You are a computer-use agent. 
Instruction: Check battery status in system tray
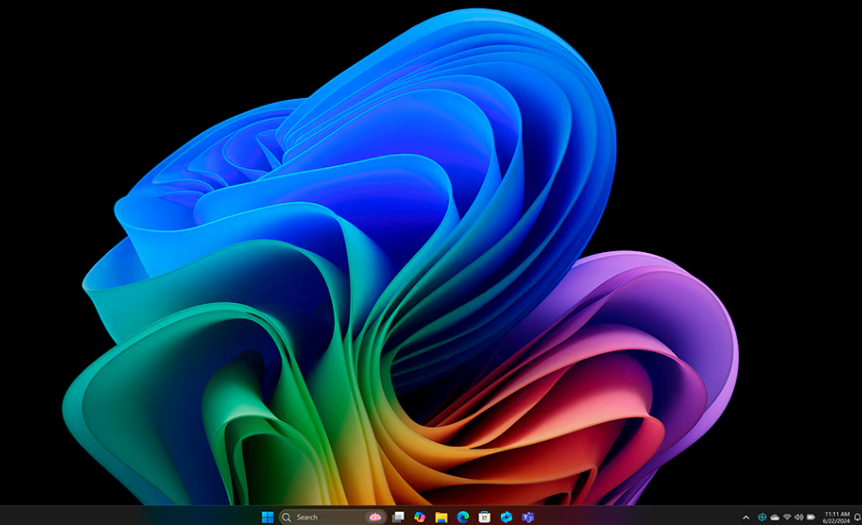[811, 517]
